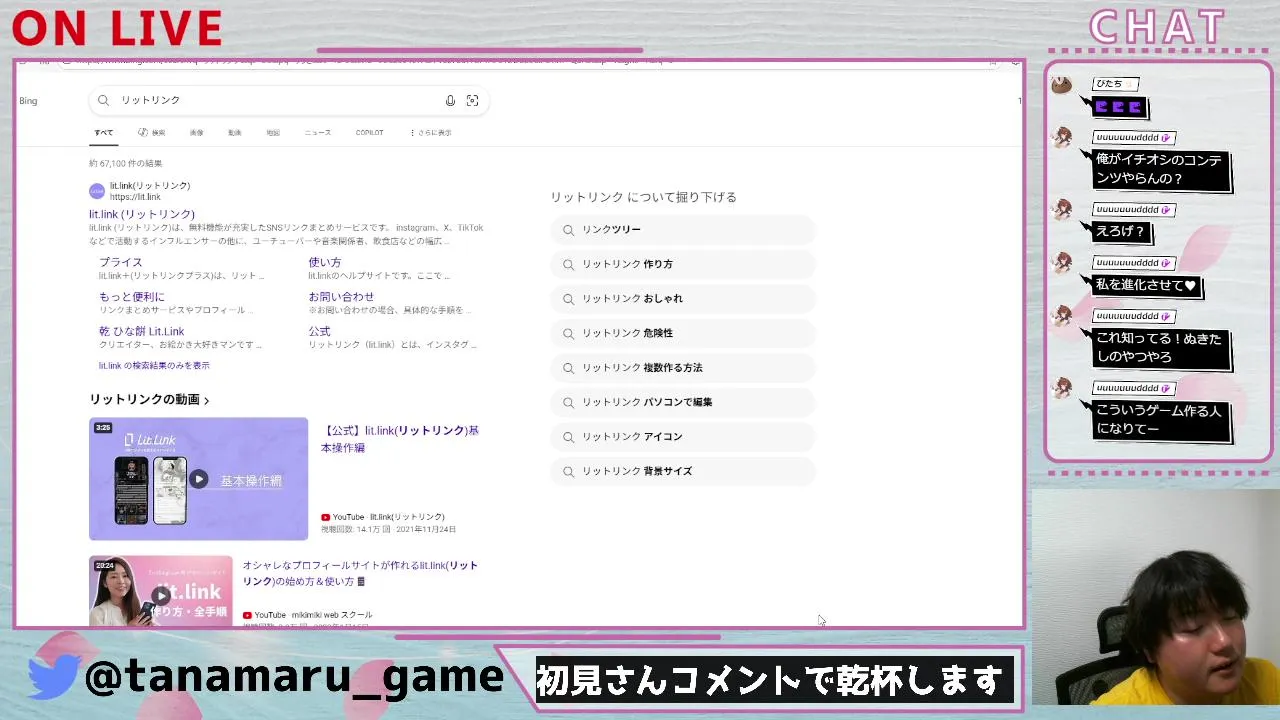Select リットリンク 背景サイズ related search

click(x=683, y=471)
